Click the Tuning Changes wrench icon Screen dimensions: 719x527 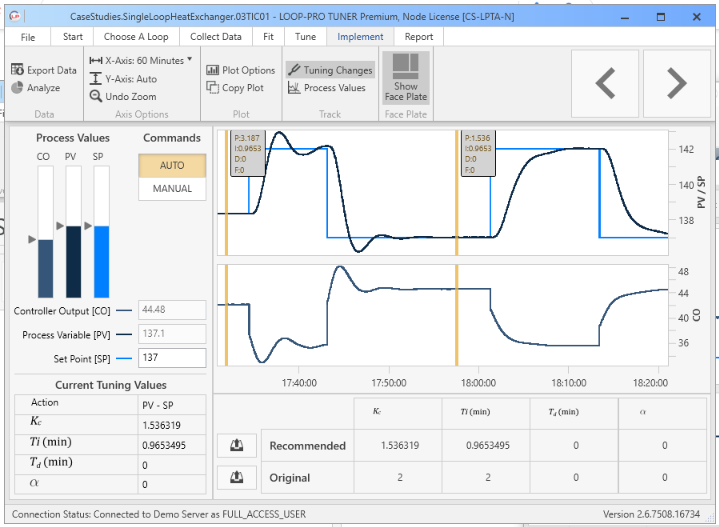[x=294, y=70]
